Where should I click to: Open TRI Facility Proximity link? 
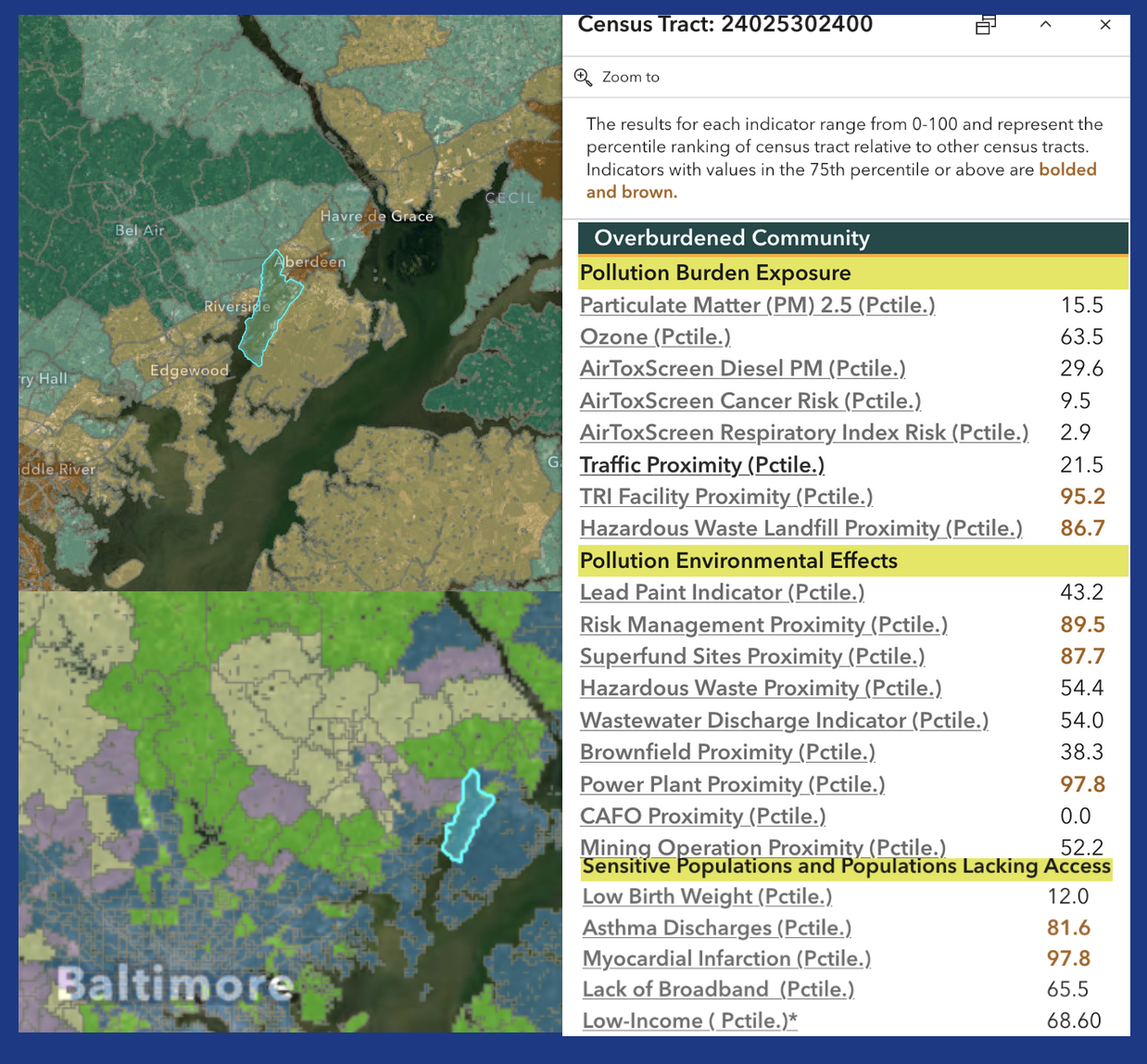[726, 496]
